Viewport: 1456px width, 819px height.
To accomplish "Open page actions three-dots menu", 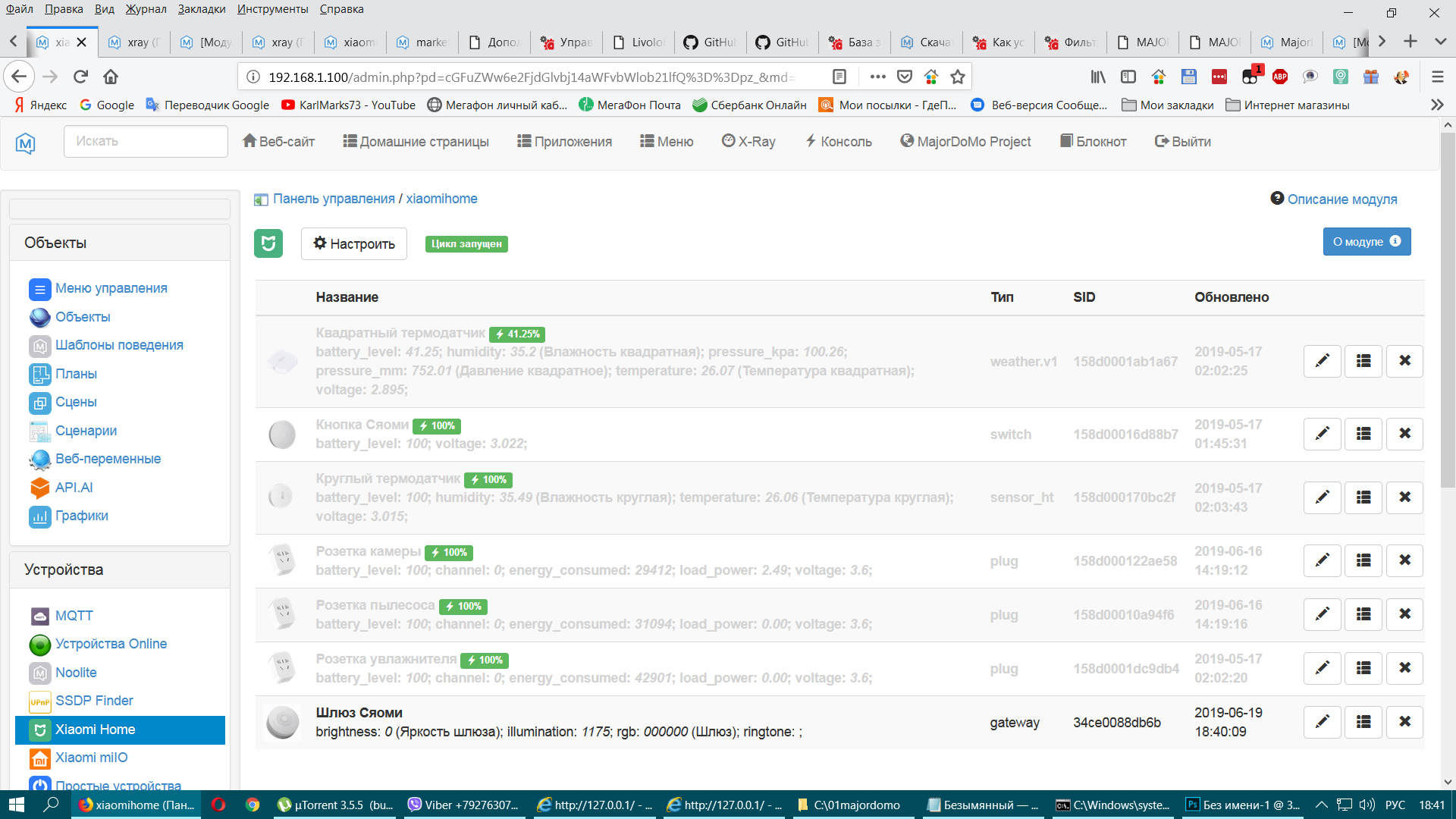I will pos(877,77).
